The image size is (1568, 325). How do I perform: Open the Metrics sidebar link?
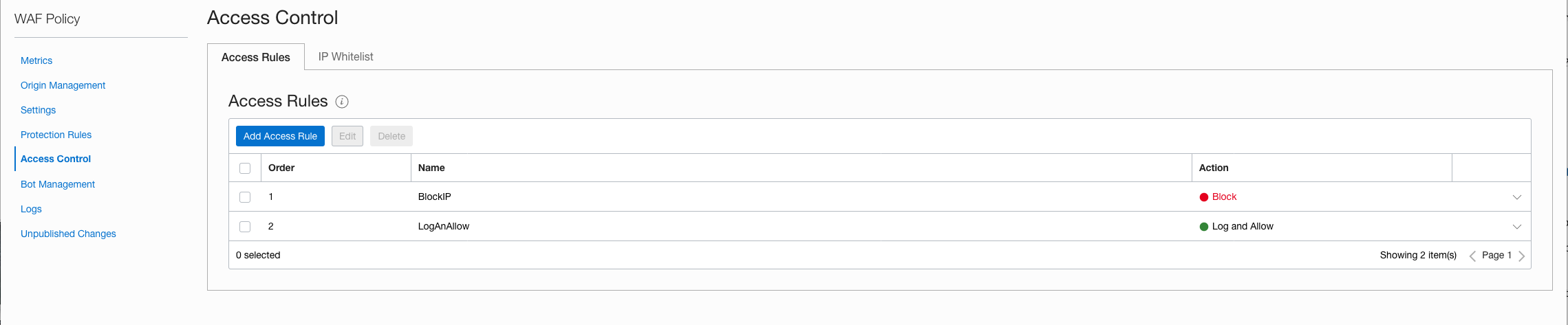click(36, 60)
